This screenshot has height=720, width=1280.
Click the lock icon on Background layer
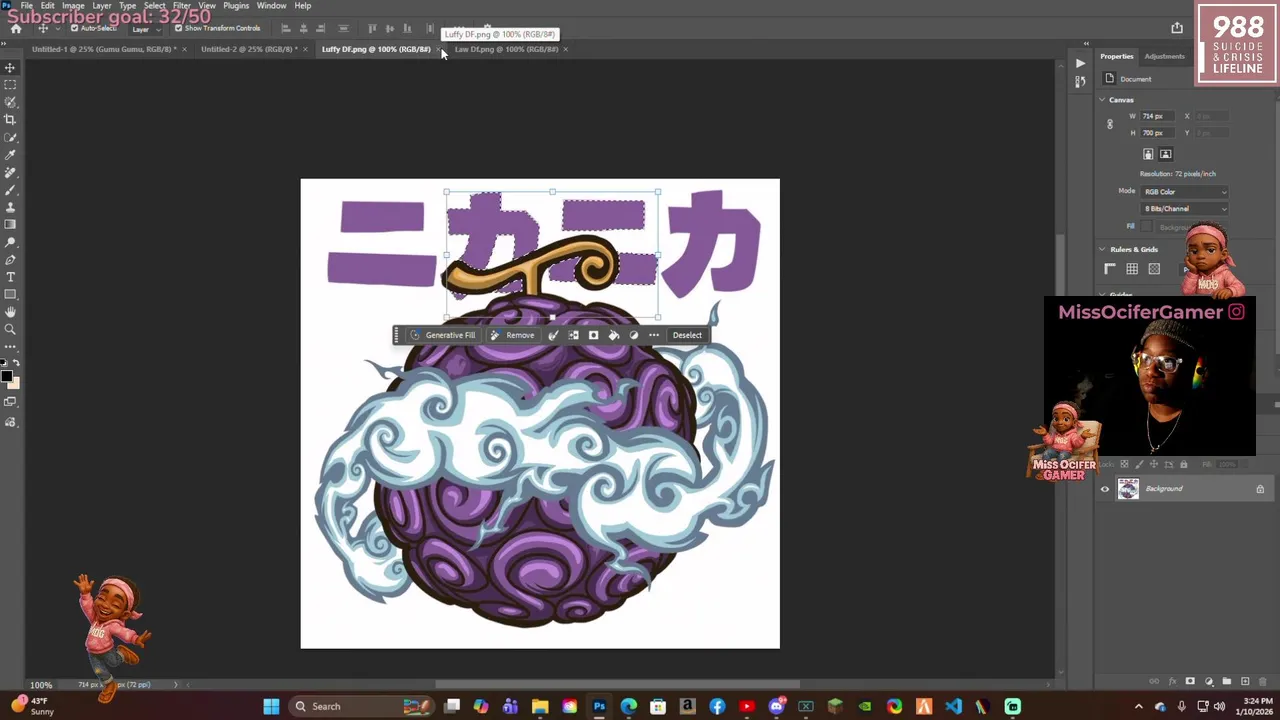pos(1260,489)
